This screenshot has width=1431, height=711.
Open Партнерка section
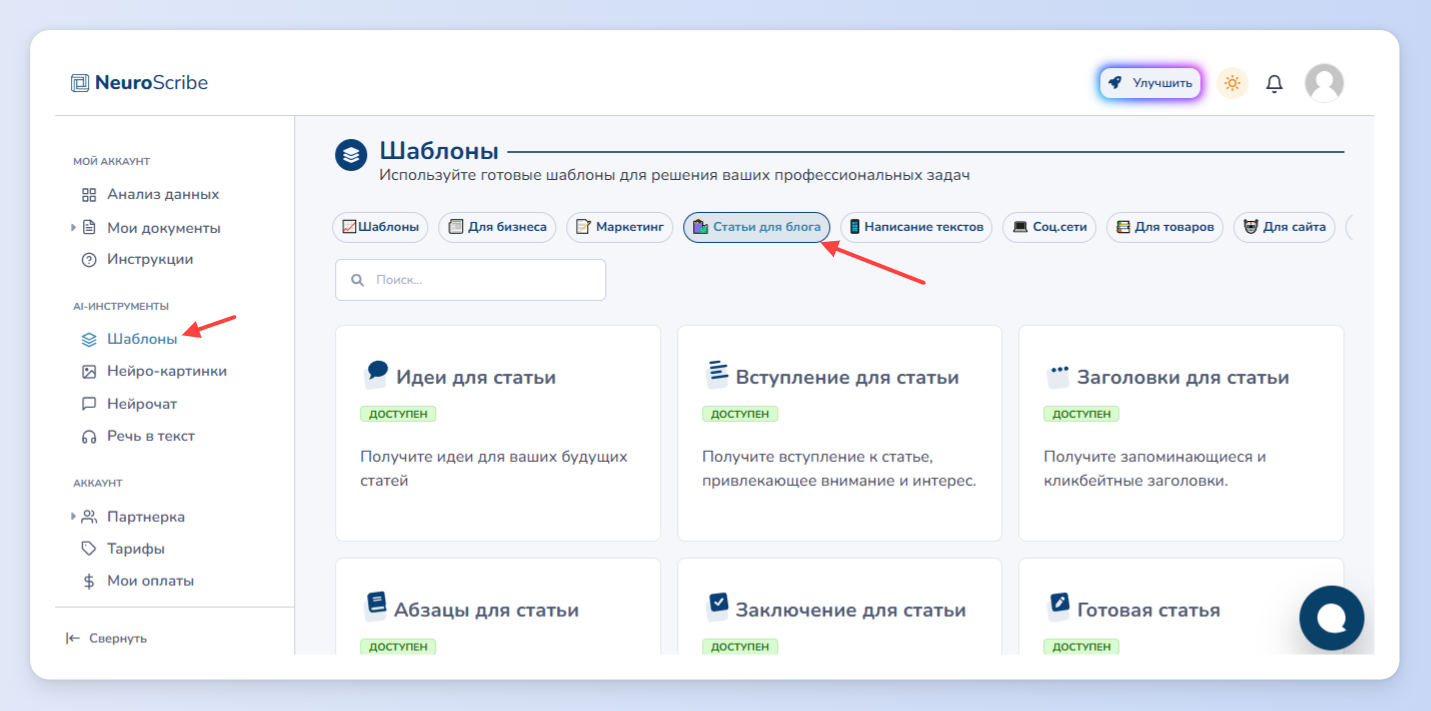[x=145, y=517]
